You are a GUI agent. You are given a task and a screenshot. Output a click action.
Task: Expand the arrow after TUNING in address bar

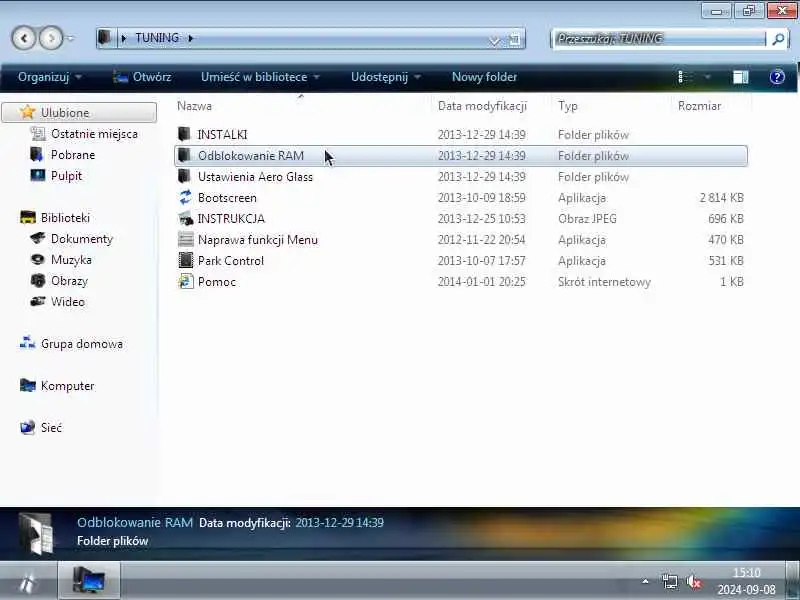[x=191, y=38]
